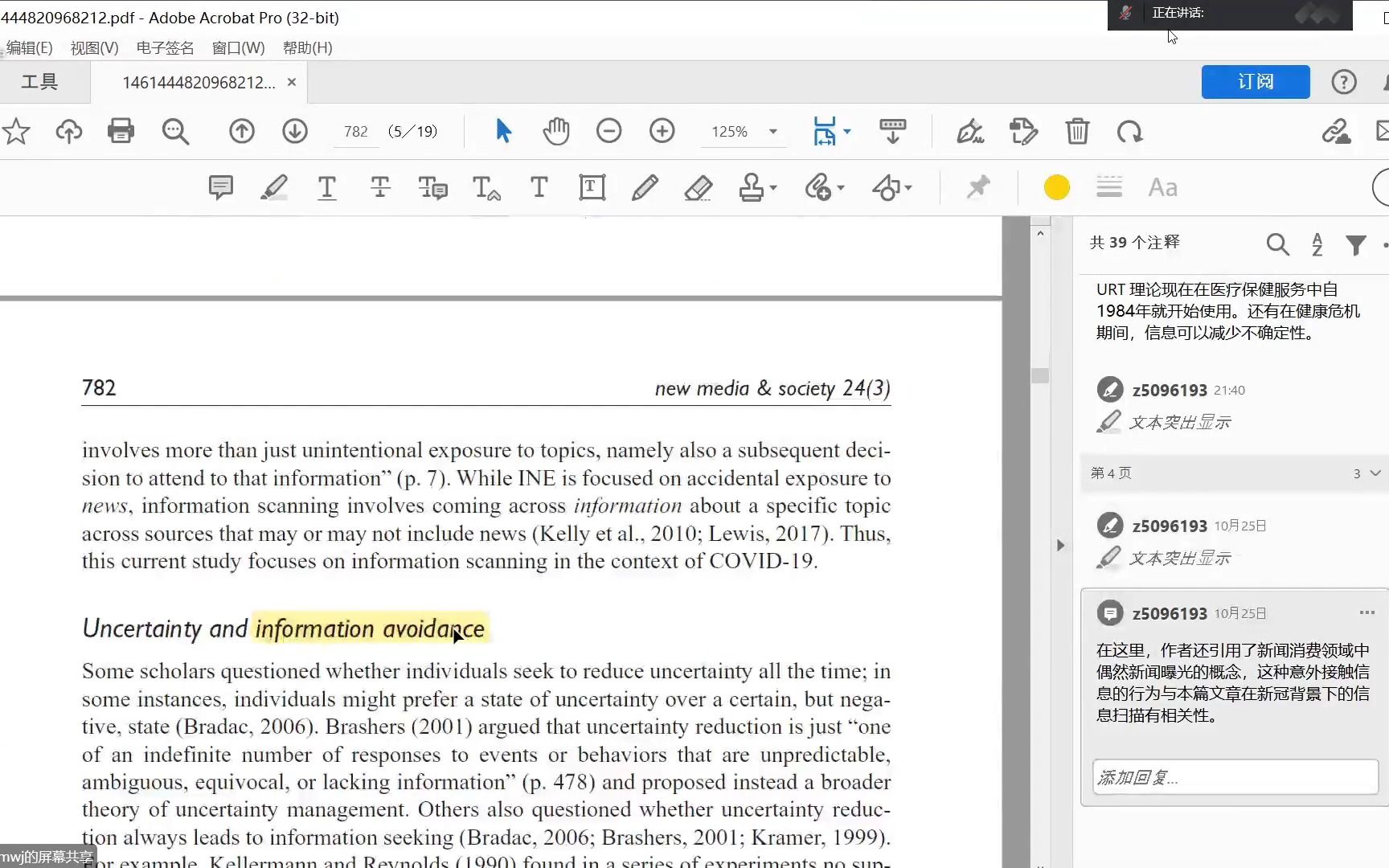Click the 添加回复 reply field
The width and height of the screenshot is (1389, 868).
(1235, 777)
